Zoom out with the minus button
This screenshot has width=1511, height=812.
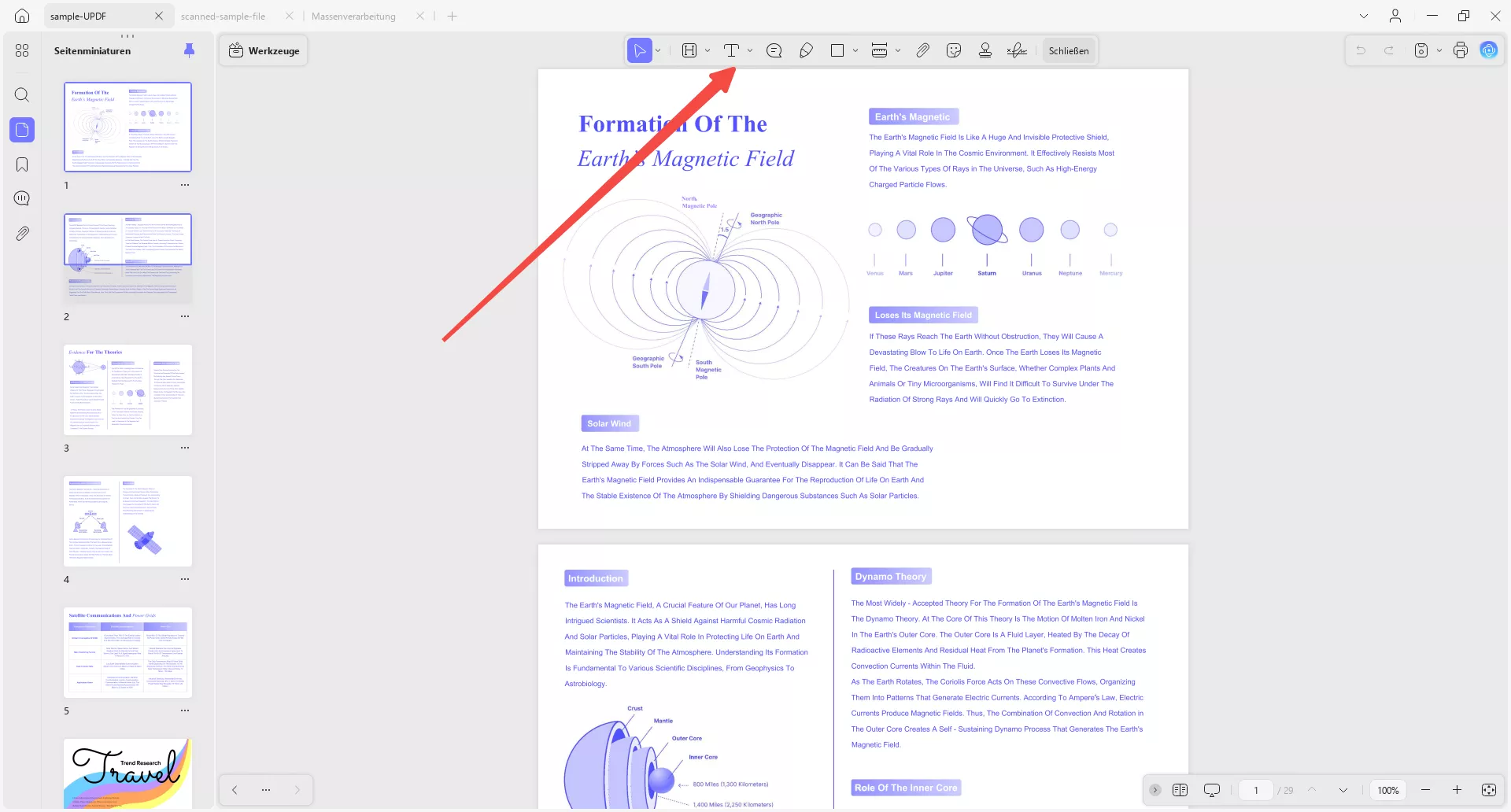point(1425,790)
